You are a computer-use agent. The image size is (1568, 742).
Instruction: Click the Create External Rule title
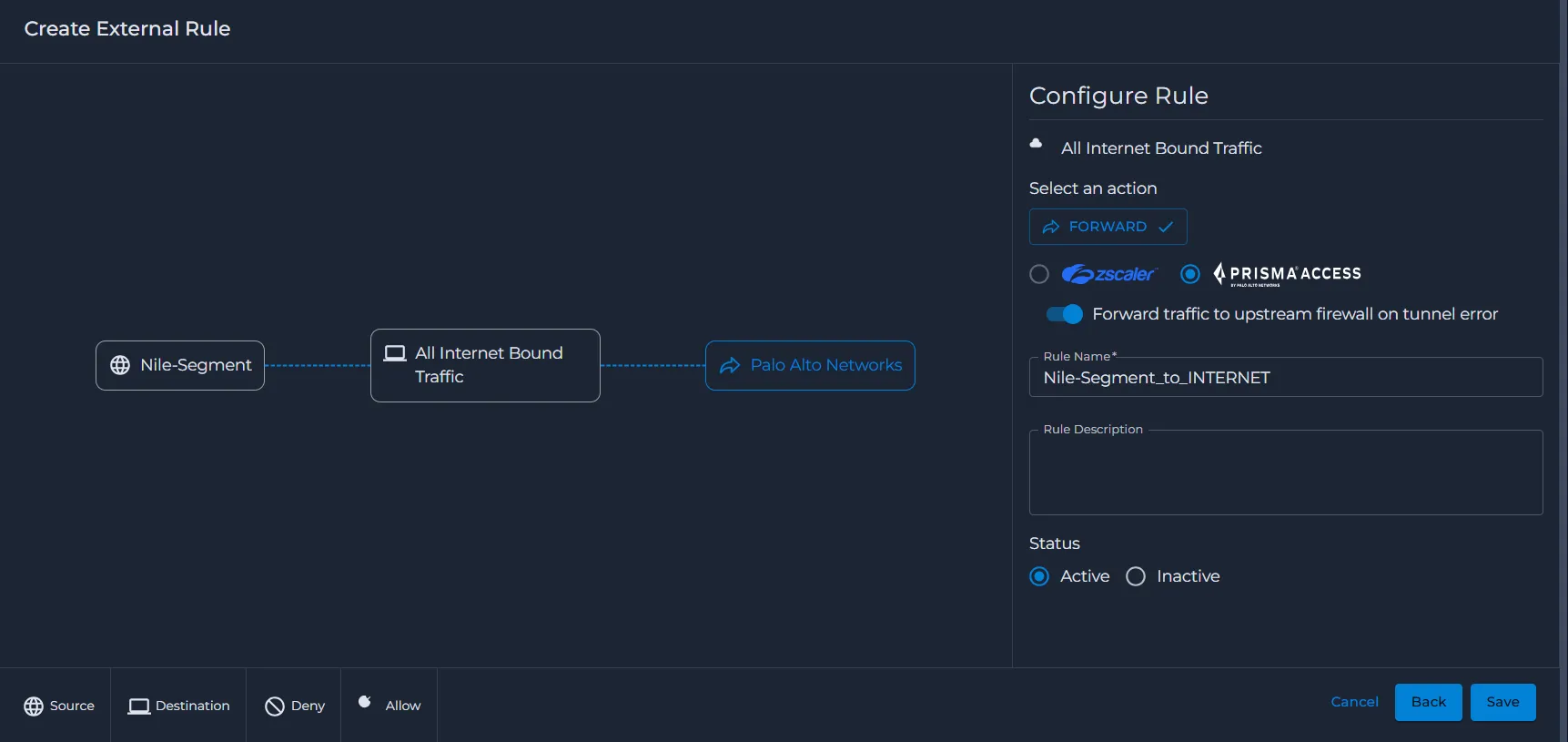pyautogui.click(x=127, y=28)
